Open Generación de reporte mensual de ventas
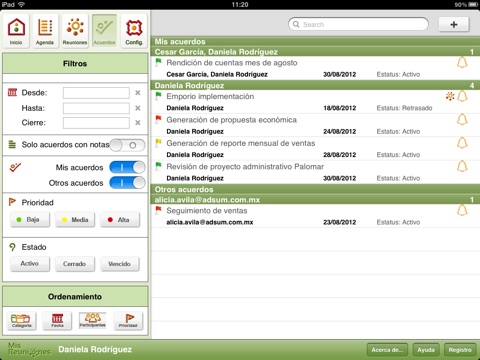Viewport: 480px width, 360px height. coord(315,149)
